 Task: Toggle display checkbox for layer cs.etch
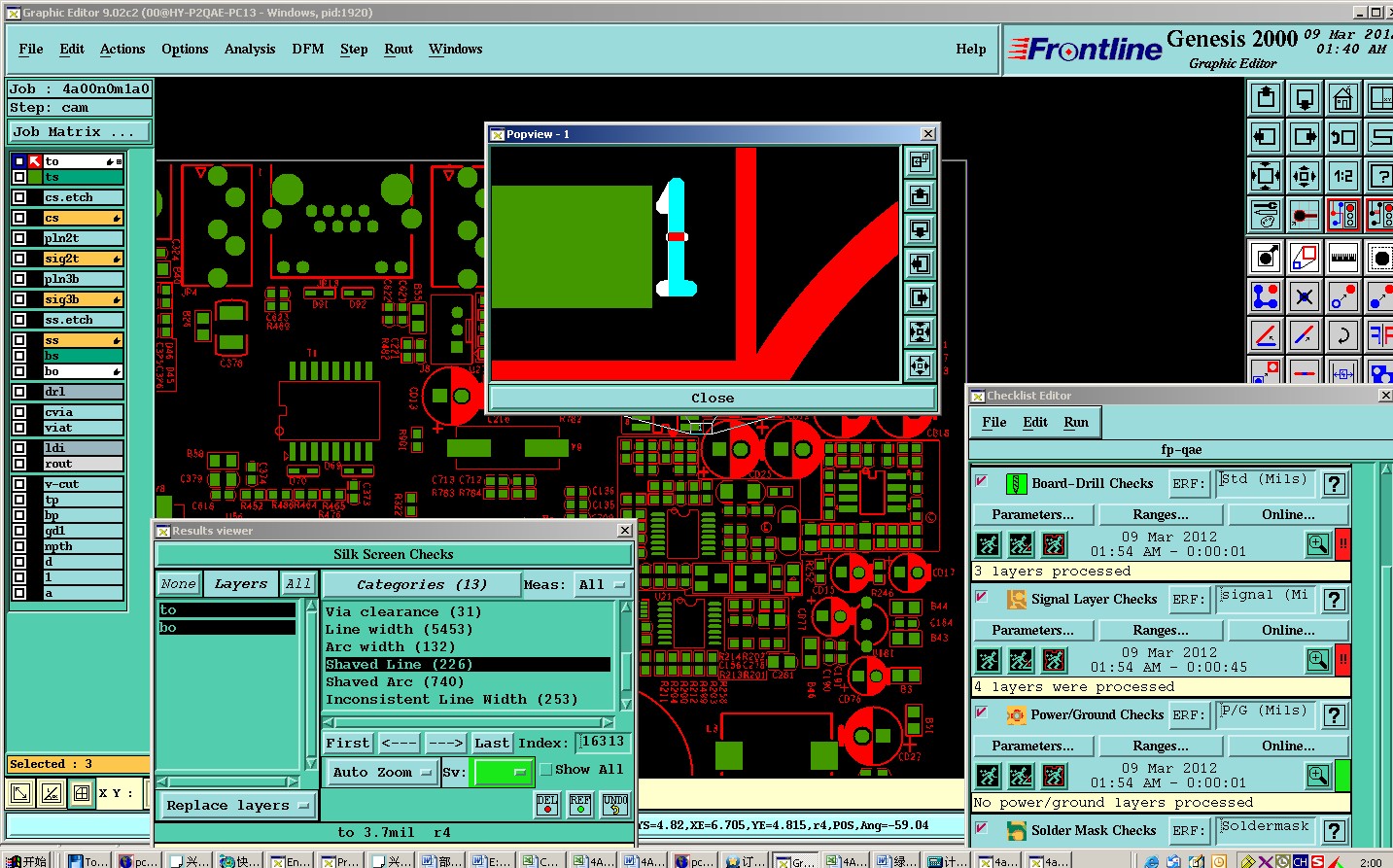pos(19,197)
